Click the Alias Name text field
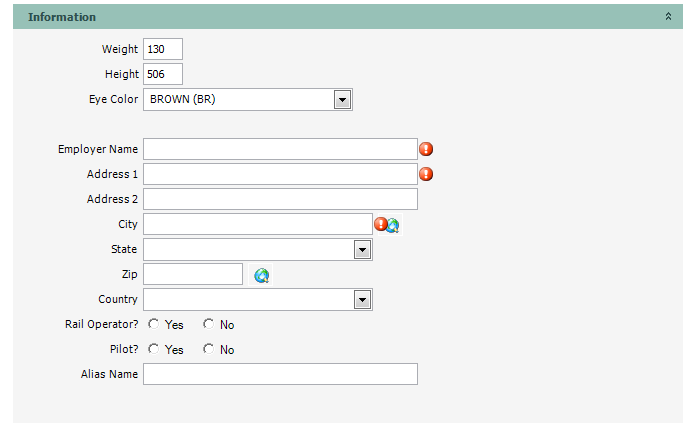 point(280,374)
